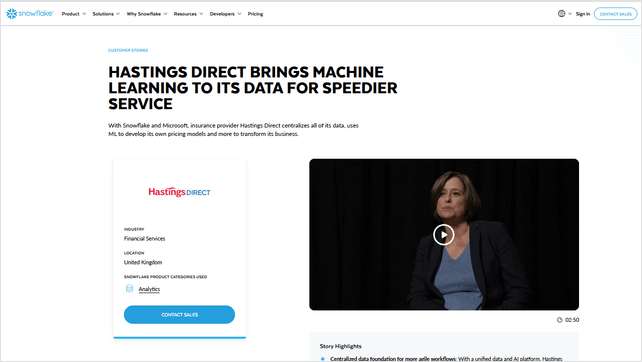Click the Analytics category icon
642x362 pixels.
[129, 289]
